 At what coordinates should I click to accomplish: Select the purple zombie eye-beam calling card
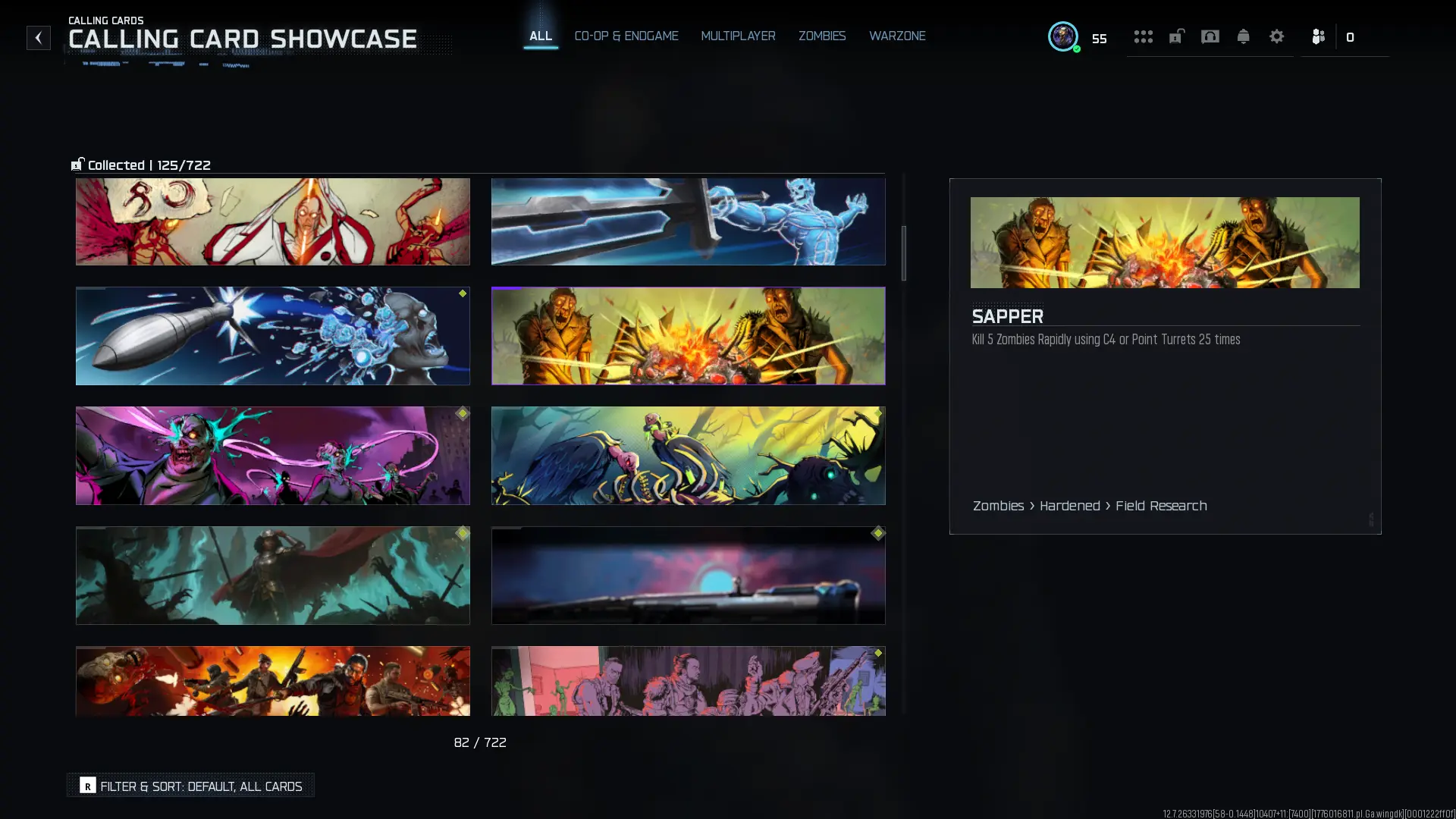[x=272, y=455]
